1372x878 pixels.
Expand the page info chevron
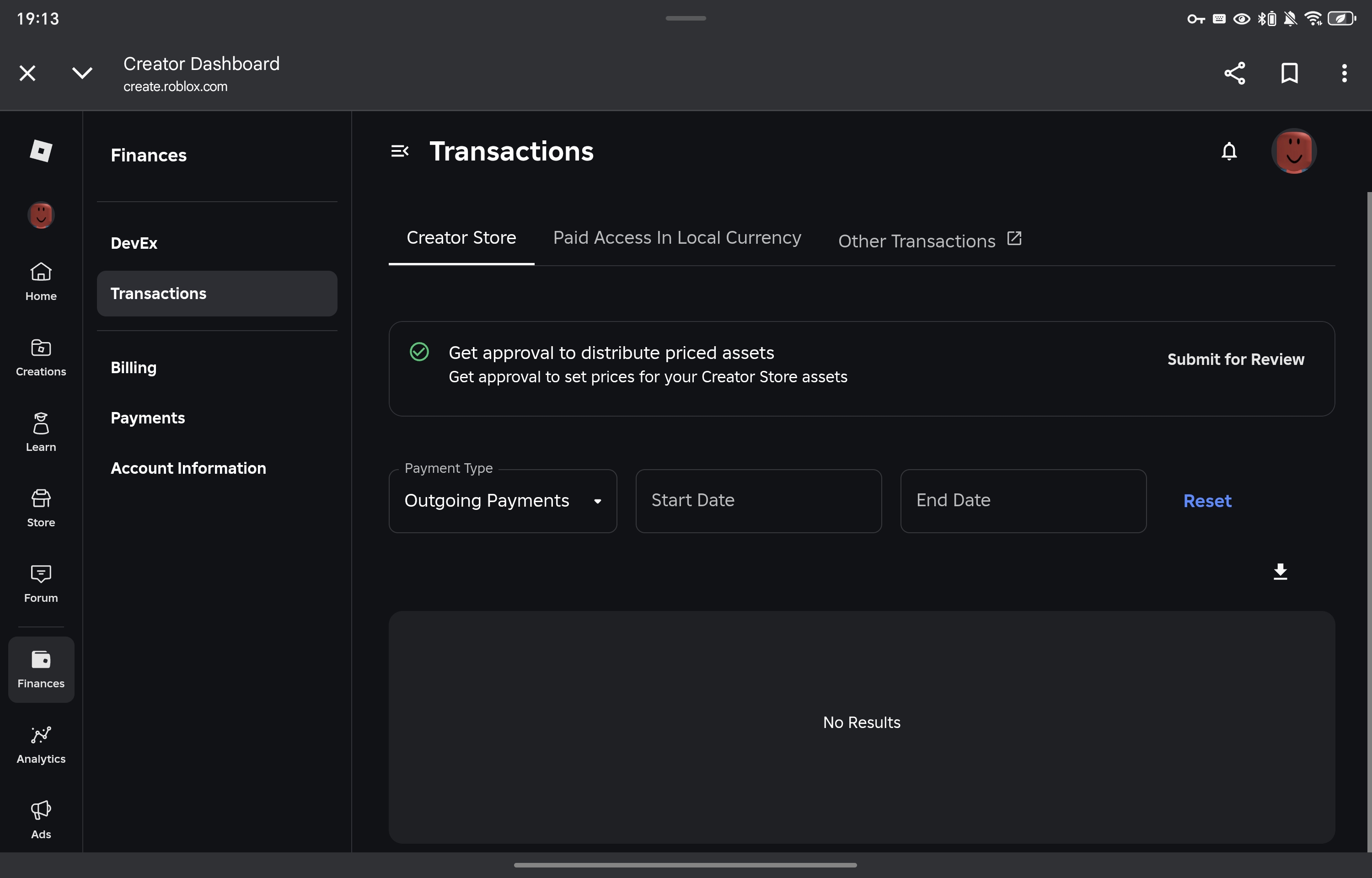(82, 73)
